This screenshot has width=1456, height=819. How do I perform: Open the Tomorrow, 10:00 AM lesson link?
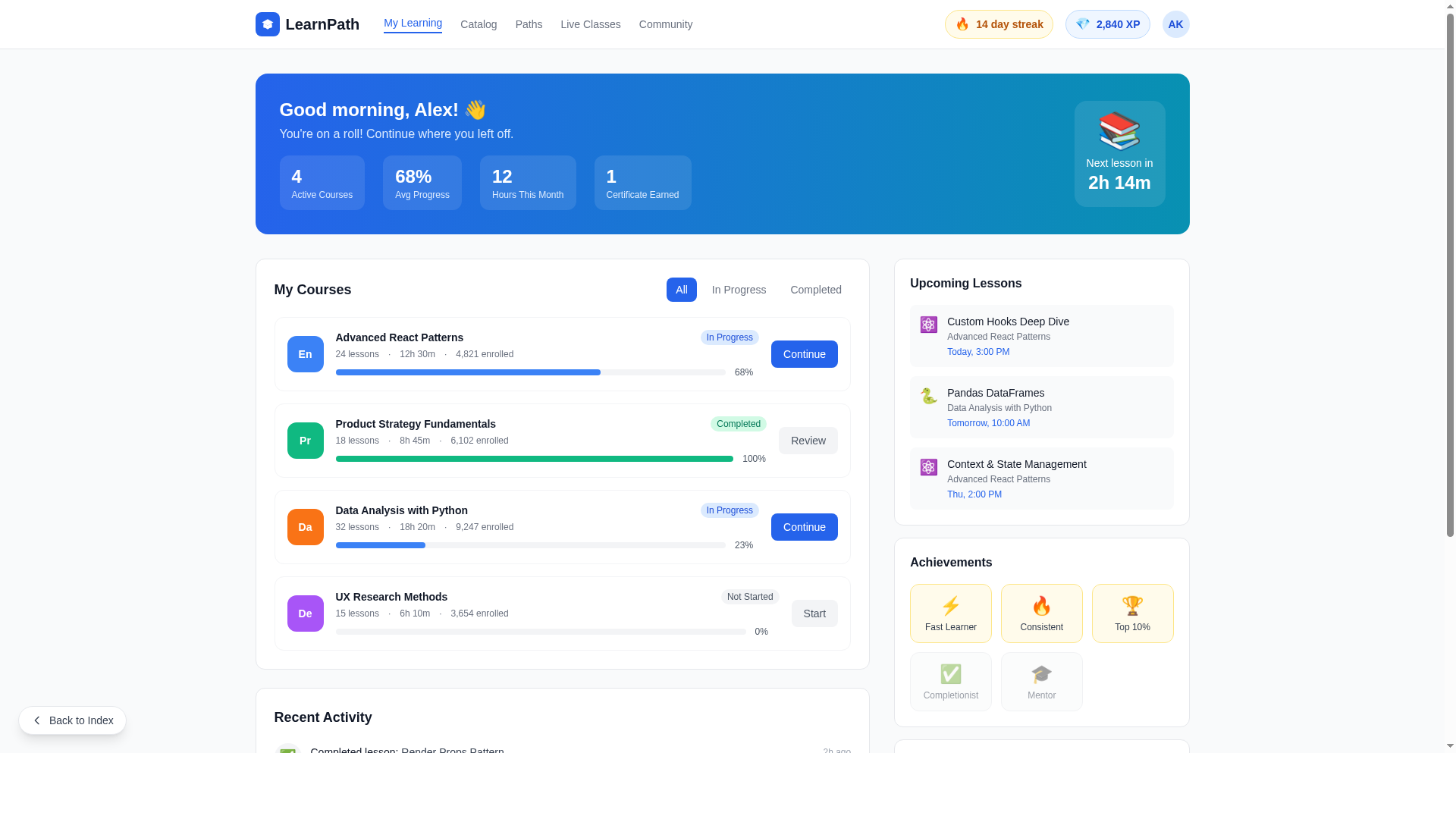988,423
